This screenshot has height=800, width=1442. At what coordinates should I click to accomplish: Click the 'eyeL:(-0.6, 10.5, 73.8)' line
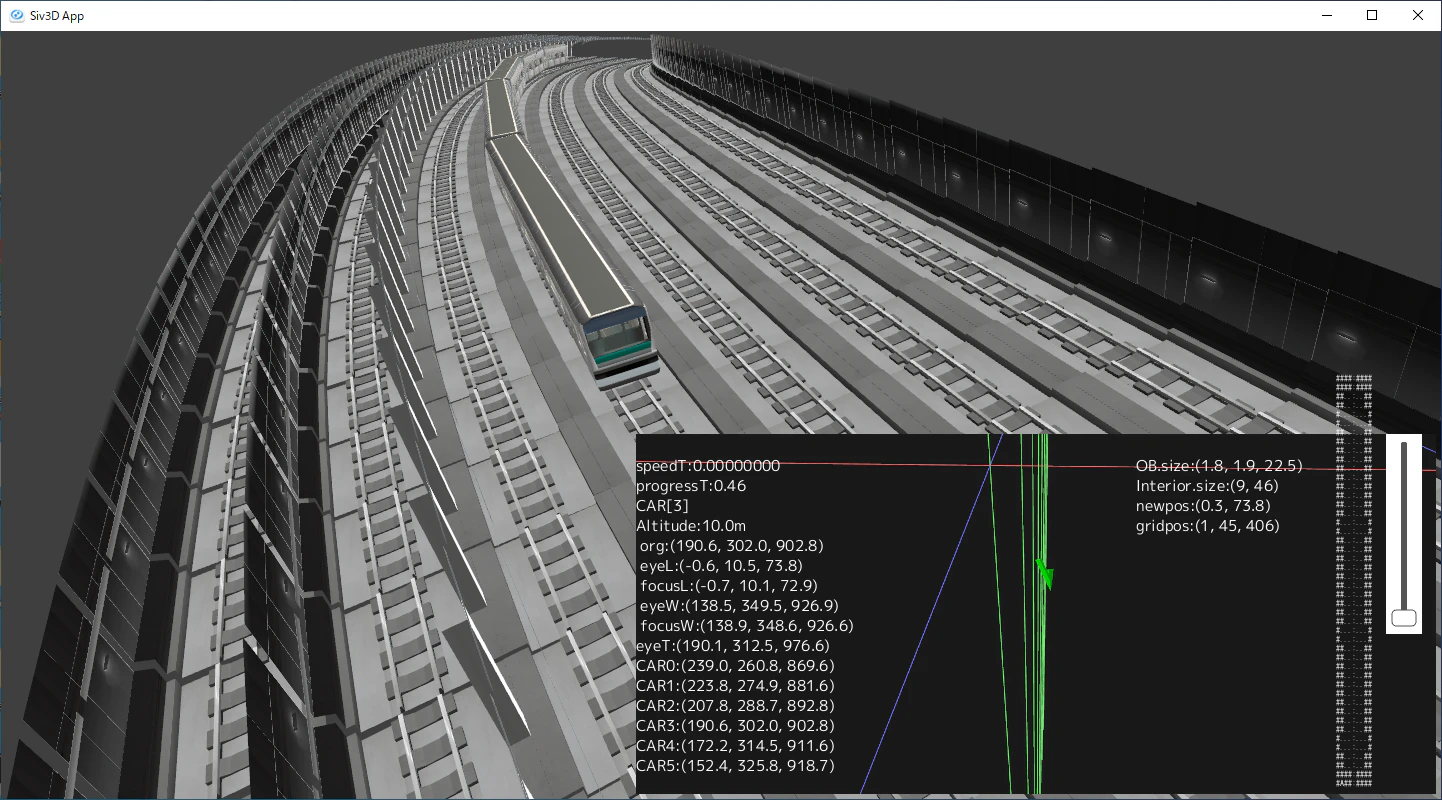721,566
